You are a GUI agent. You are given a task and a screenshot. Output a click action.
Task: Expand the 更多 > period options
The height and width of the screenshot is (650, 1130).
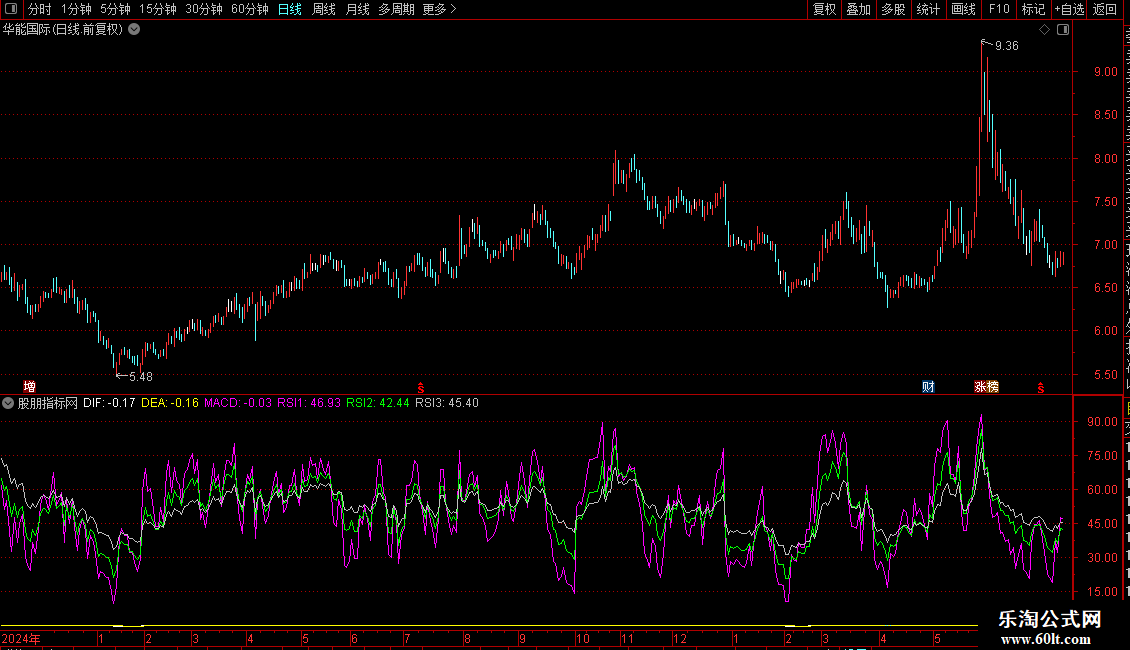point(440,9)
